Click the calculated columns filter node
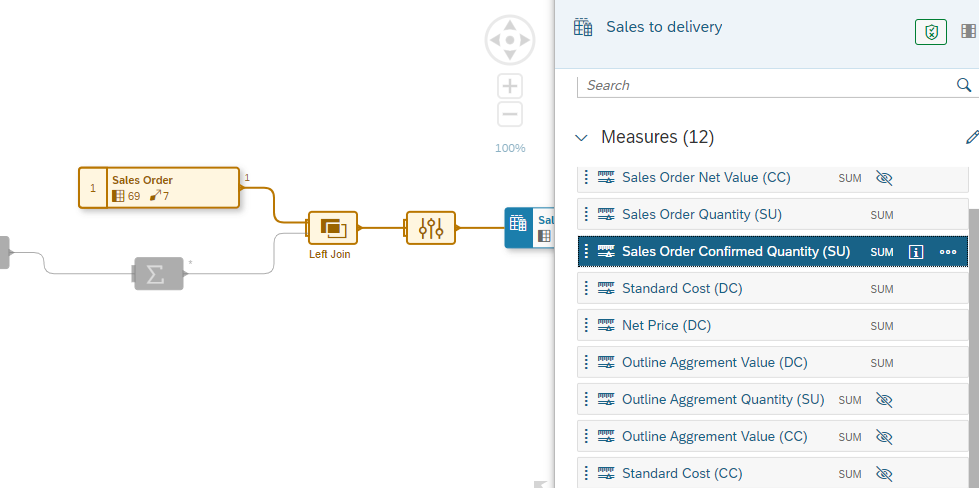Image resolution: width=979 pixels, height=488 pixels. point(430,228)
